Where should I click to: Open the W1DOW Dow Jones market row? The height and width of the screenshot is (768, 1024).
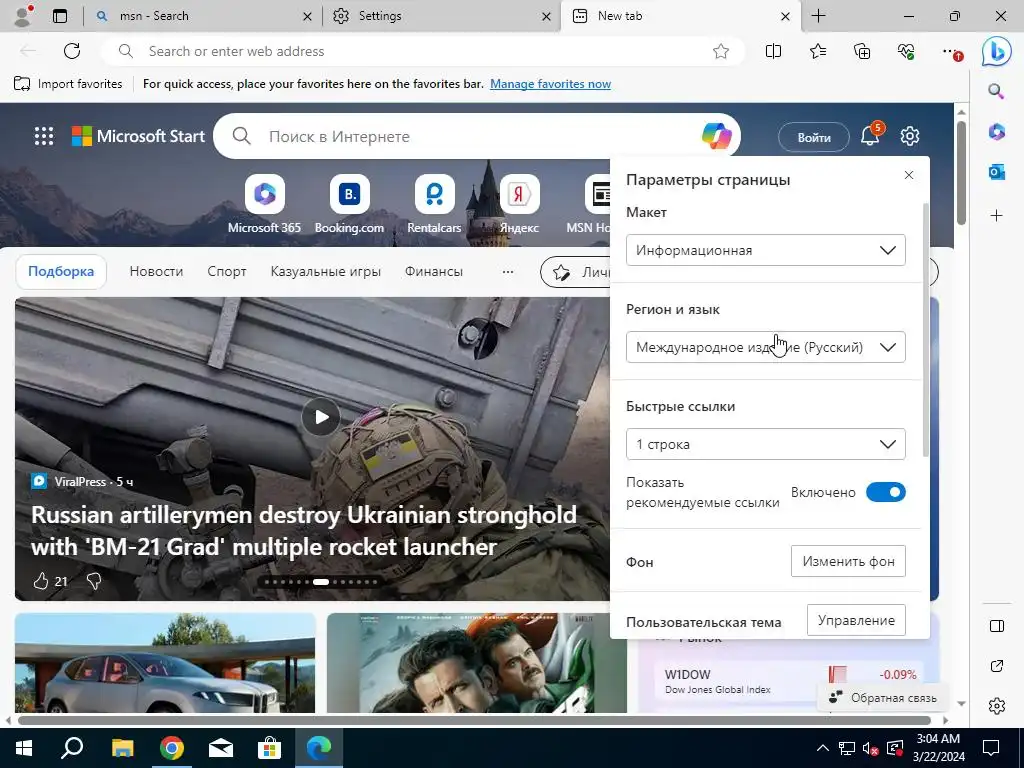click(x=790, y=680)
